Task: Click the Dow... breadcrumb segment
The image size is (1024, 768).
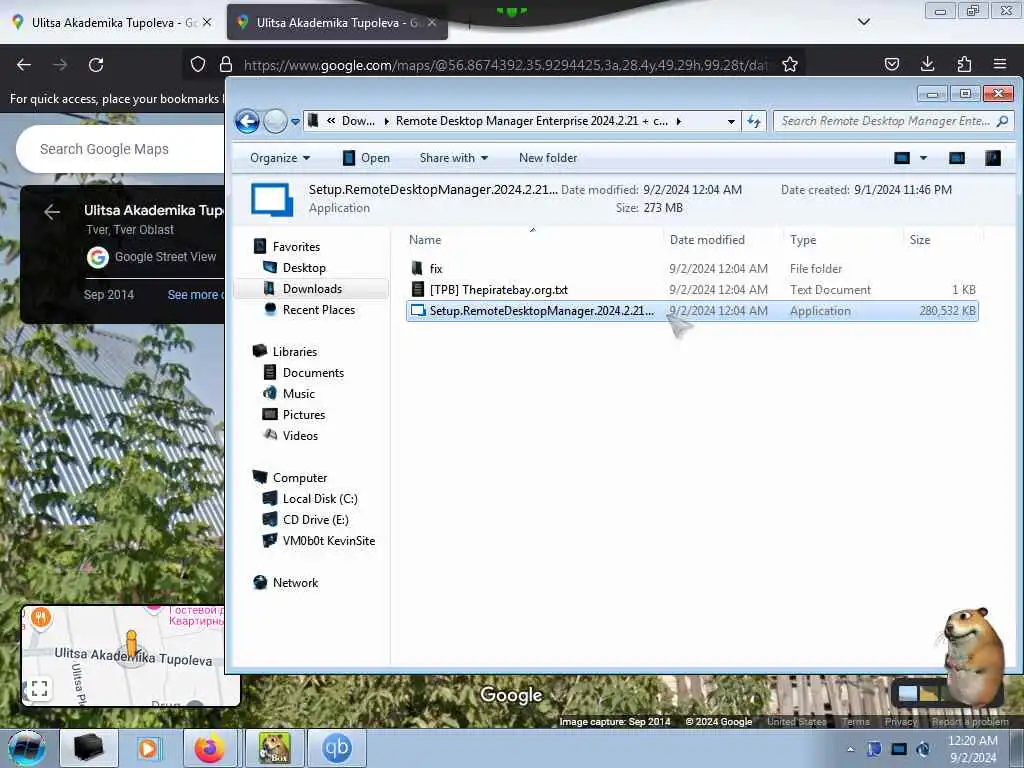Action: click(358, 121)
